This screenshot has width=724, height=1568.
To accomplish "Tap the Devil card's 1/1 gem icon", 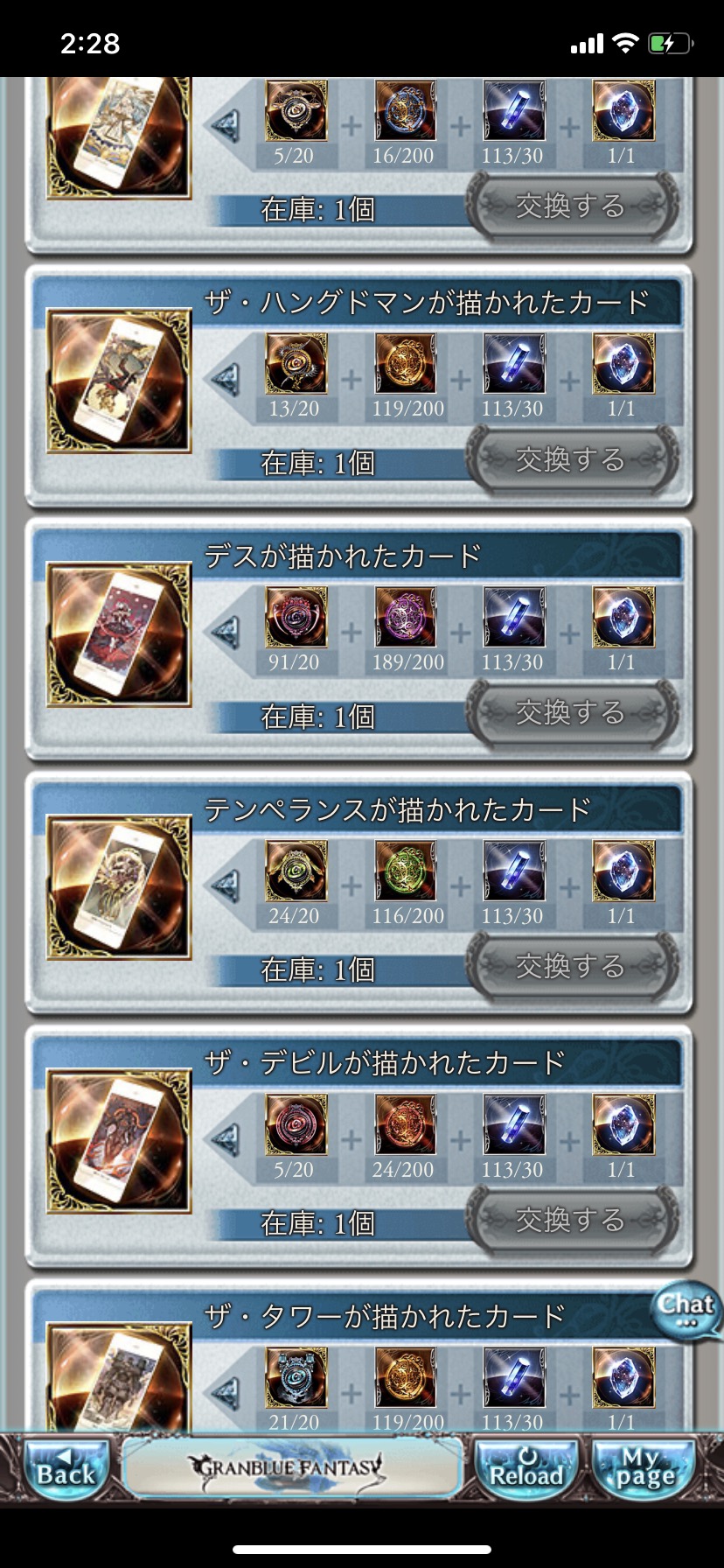I will [623, 1124].
